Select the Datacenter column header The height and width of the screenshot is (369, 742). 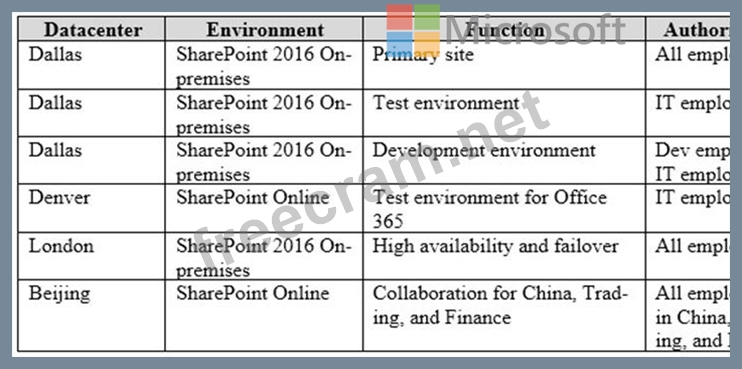92,29
